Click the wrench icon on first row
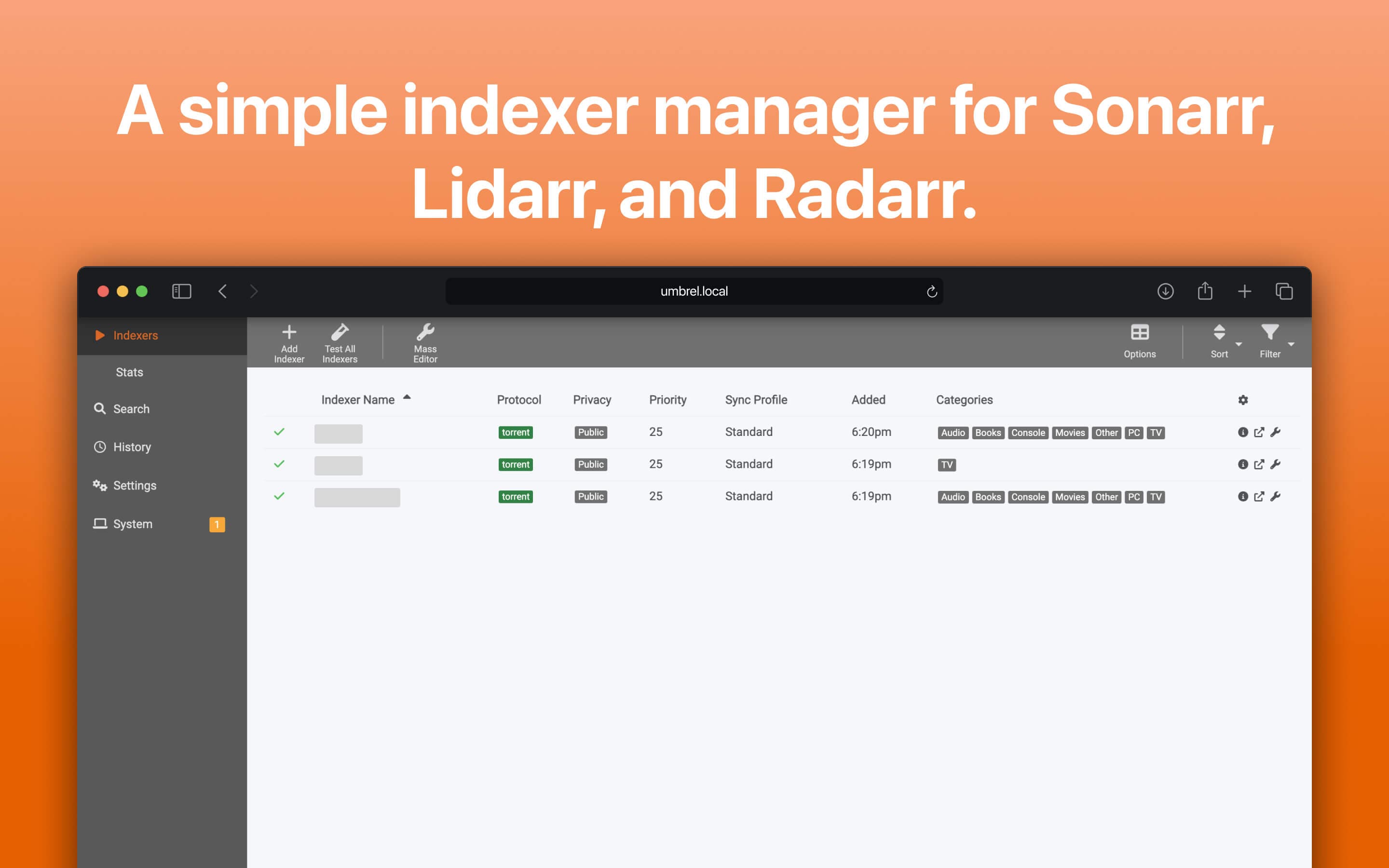This screenshot has height=868, width=1389. coord(1278,431)
